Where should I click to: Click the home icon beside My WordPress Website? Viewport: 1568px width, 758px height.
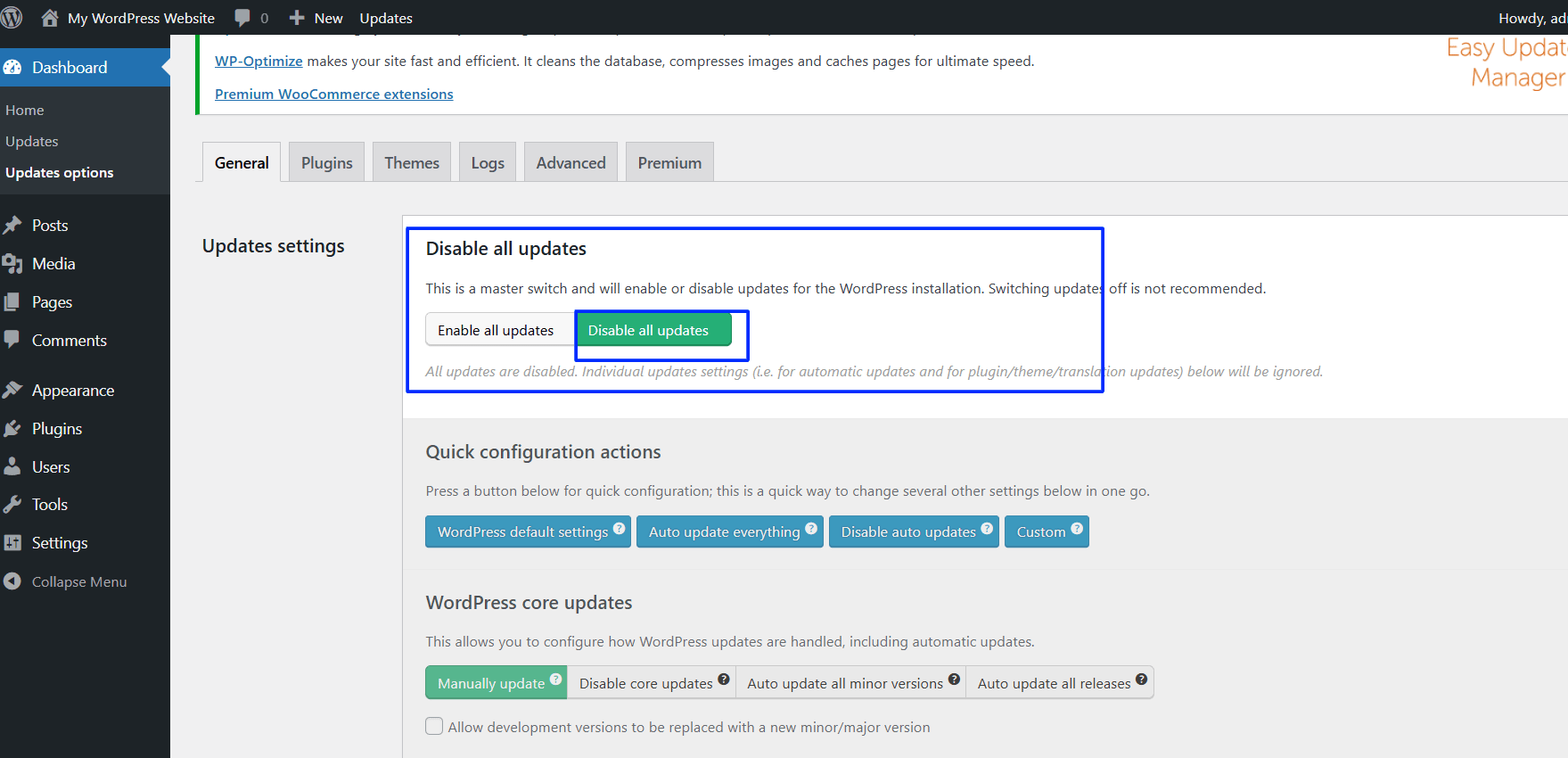coord(50,18)
